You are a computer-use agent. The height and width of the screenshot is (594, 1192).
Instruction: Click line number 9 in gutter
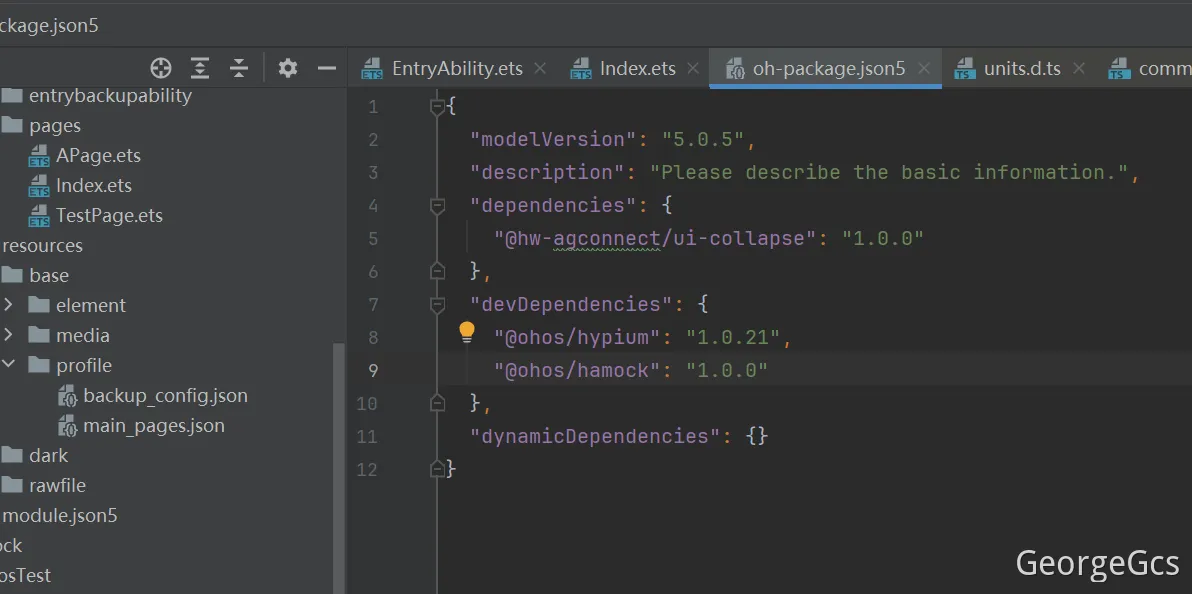[x=372, y=370]
